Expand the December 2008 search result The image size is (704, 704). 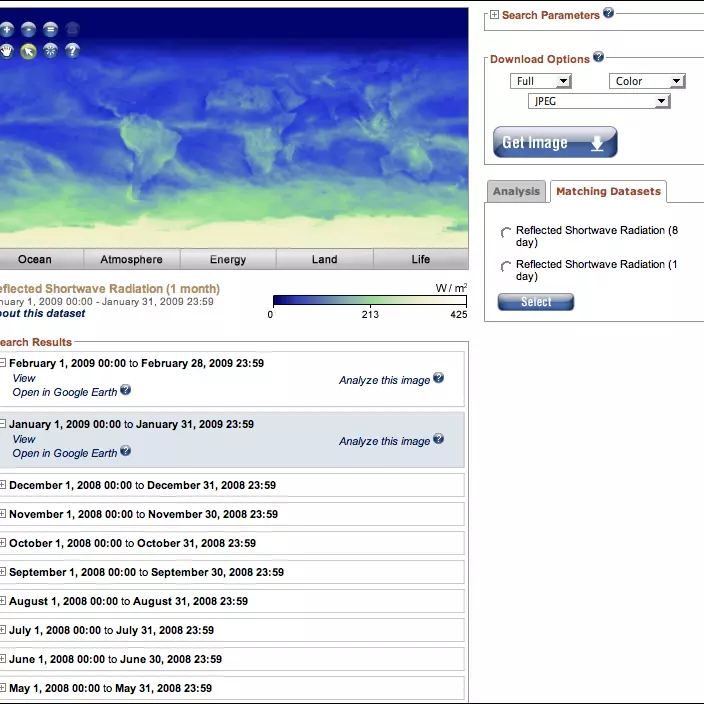[x=3, y=485]
